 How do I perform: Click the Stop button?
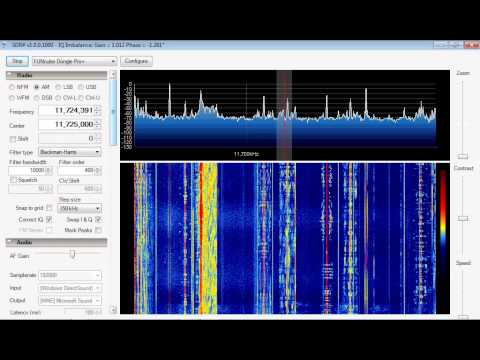[17, 61]
